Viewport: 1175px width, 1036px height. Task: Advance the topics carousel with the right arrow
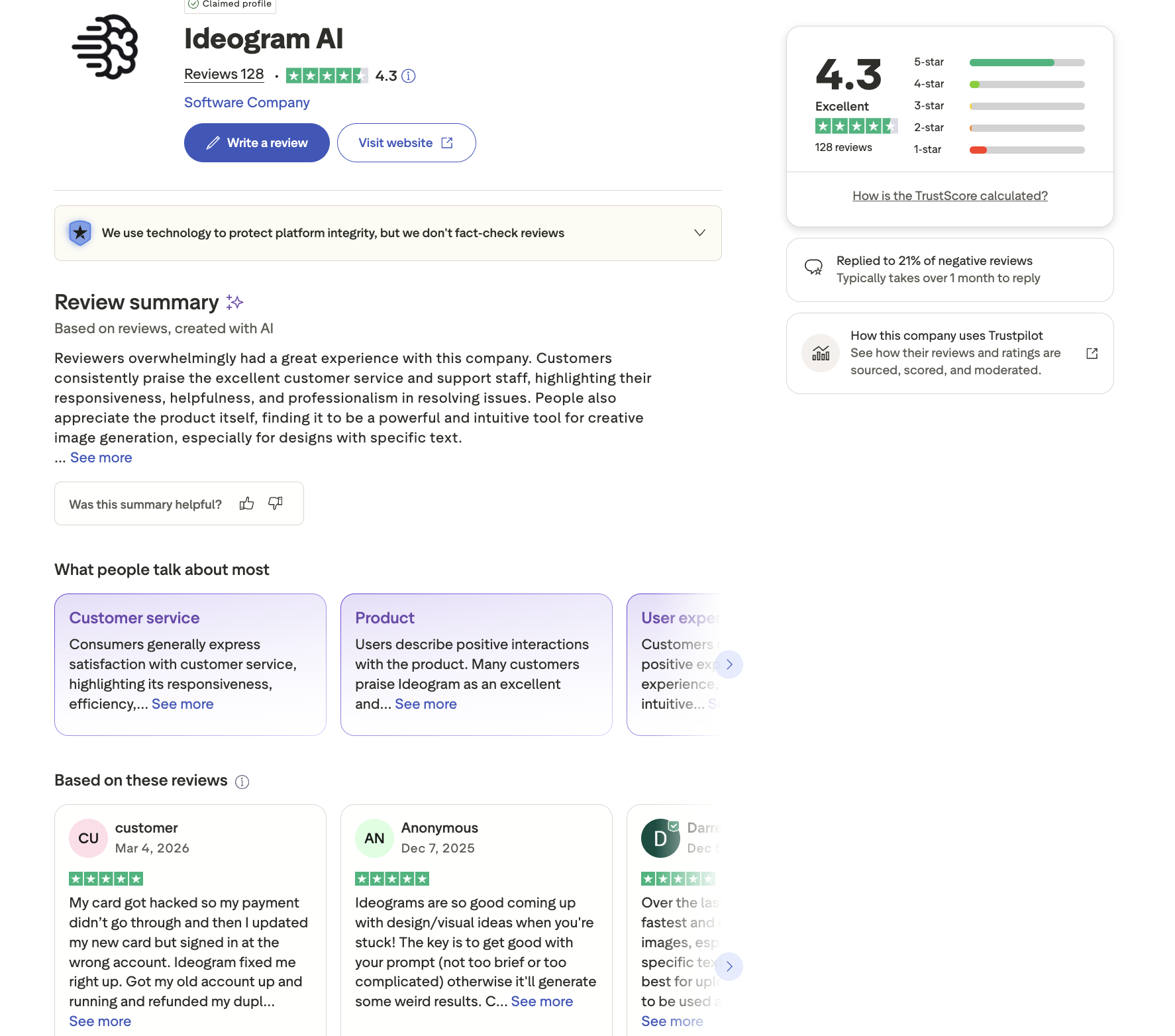(x=729, y=664)
